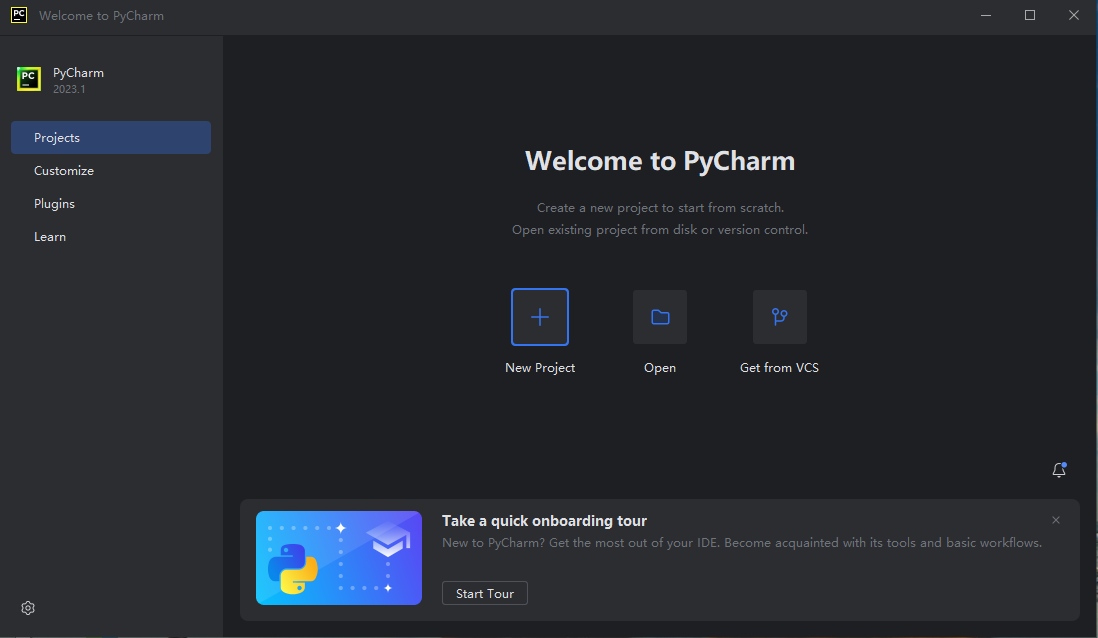Click the "New Project" text label

click(x=540, y=368)
